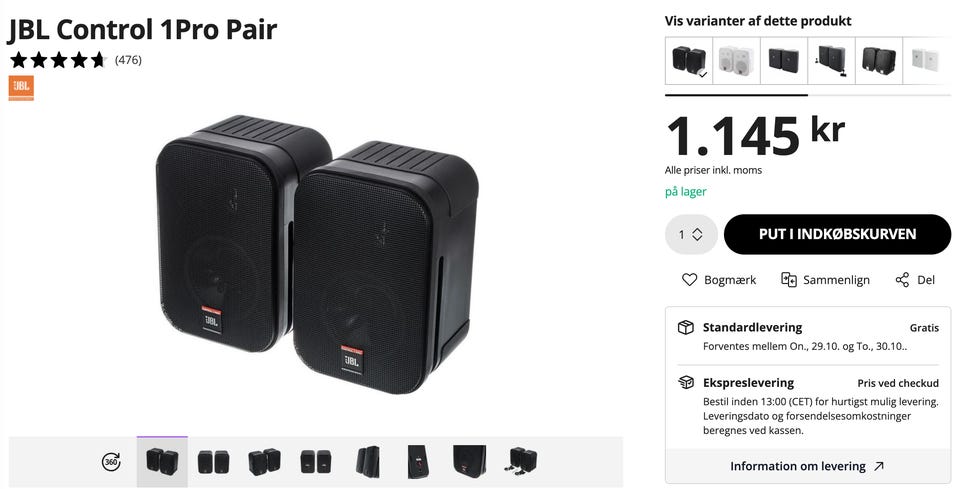The image size is (960, 489).
Task: Click the main speaker product image
Action: point(317,254)
